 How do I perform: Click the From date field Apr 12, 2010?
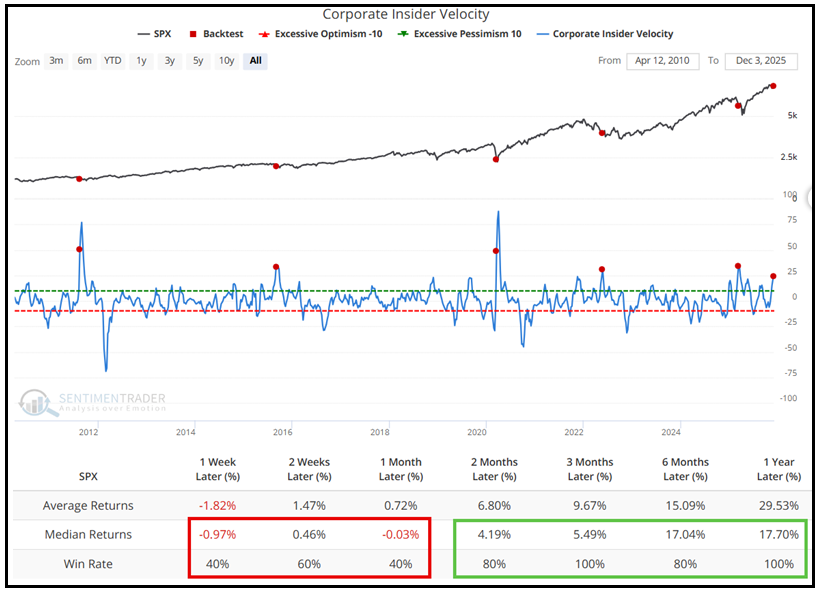(663, 61)
